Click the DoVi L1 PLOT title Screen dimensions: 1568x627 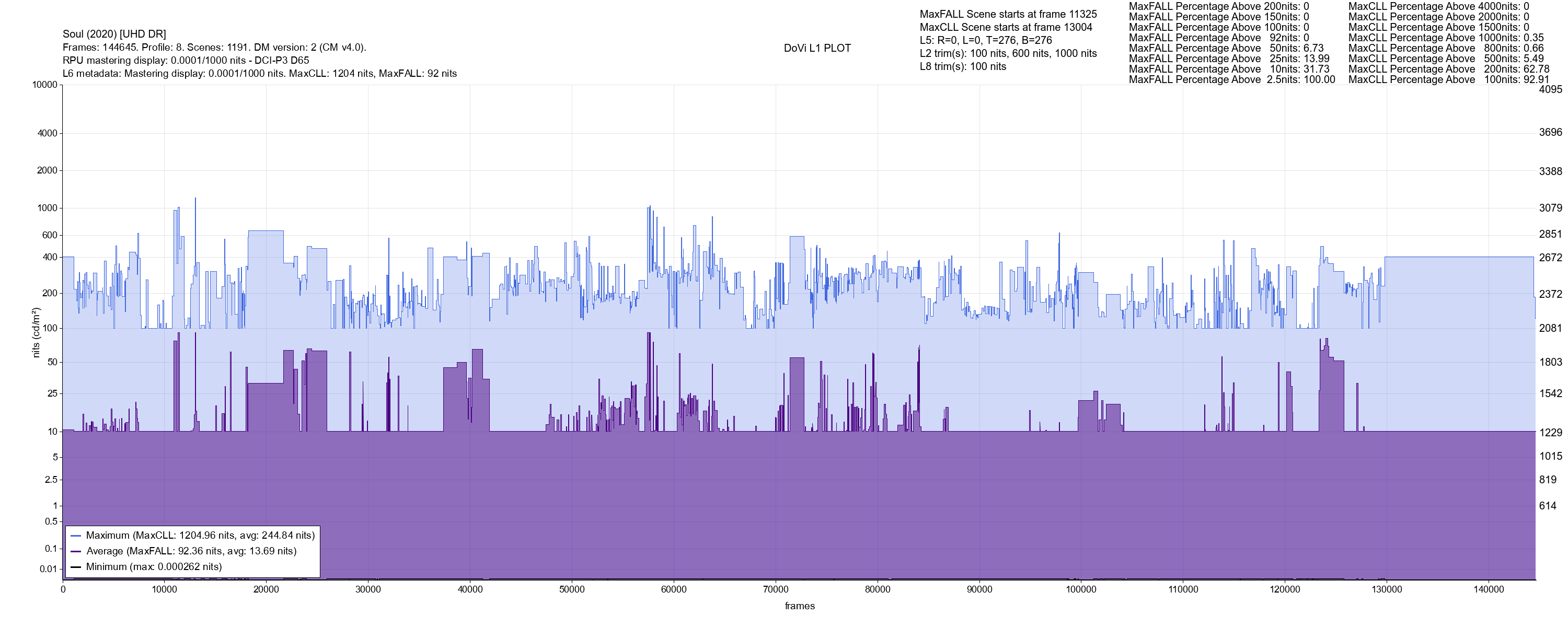[817, 48]
